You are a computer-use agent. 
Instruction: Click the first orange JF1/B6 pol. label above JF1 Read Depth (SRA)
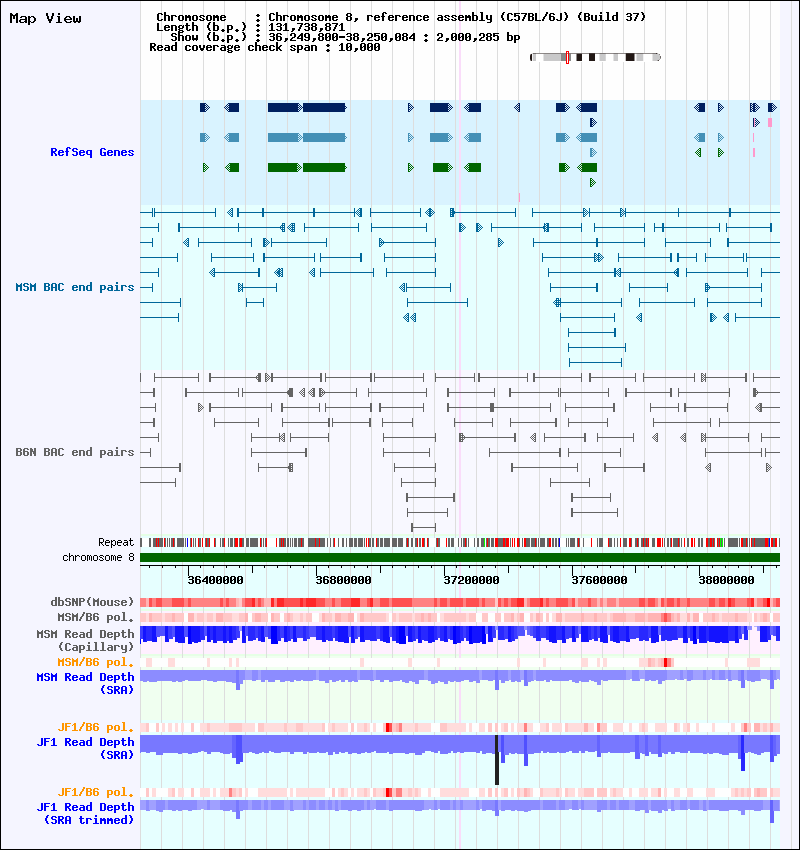coord(95,727)
